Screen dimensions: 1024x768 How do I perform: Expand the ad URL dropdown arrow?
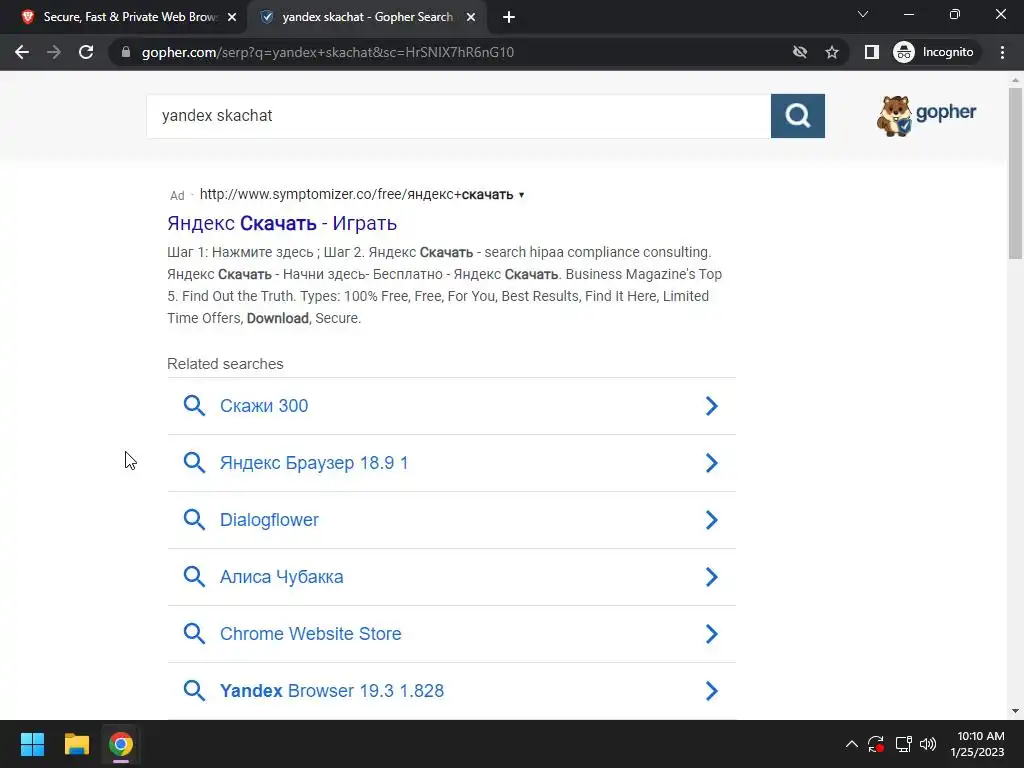coord(521,195)
